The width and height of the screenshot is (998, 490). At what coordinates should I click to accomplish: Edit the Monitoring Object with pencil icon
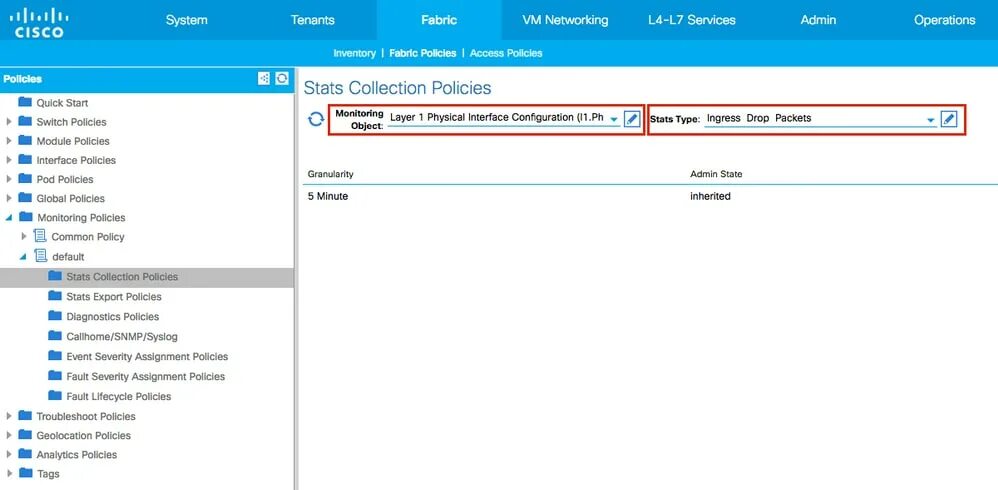point(631,118)
